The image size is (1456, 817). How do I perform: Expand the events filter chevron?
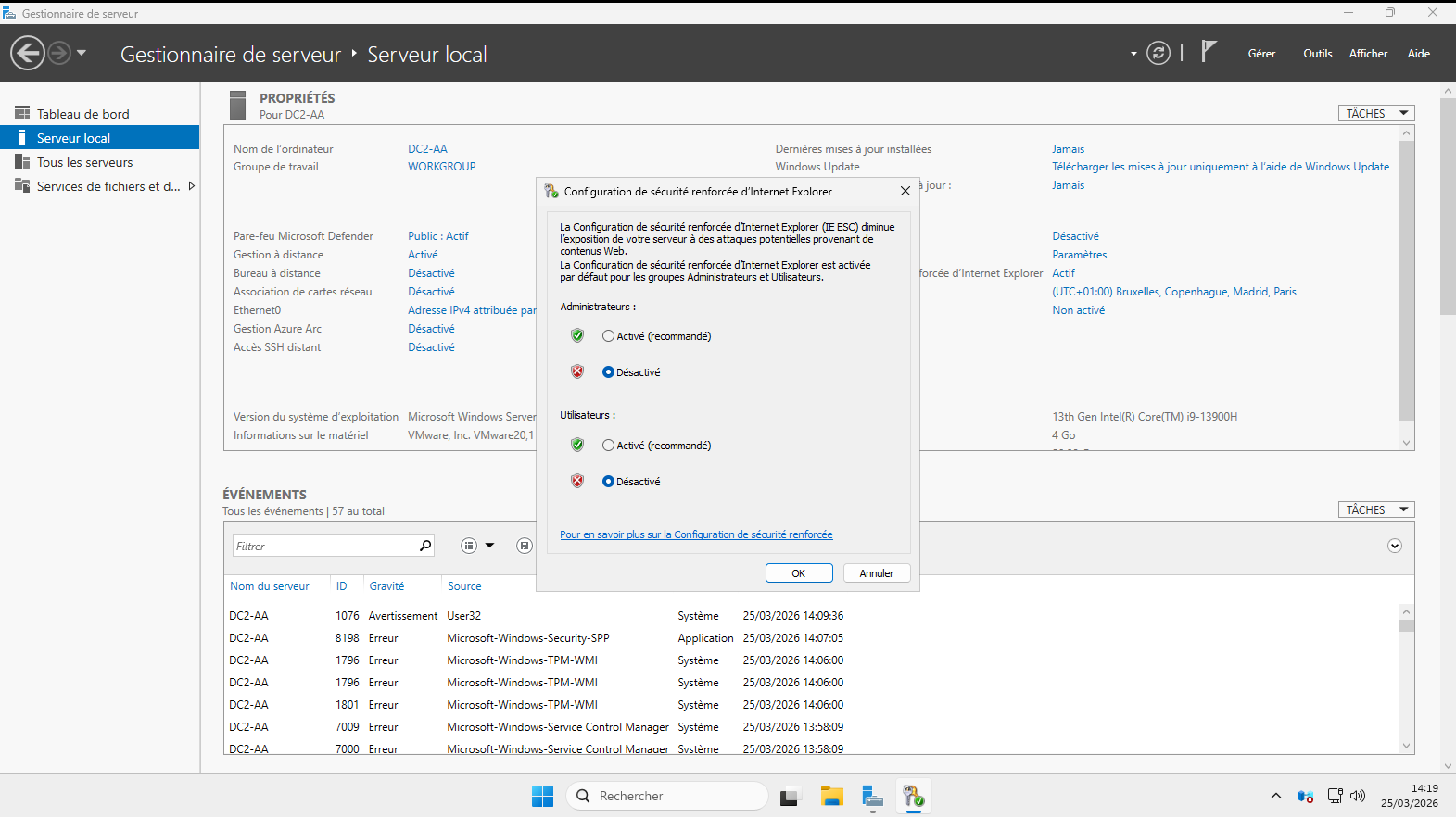point(1395,546)
